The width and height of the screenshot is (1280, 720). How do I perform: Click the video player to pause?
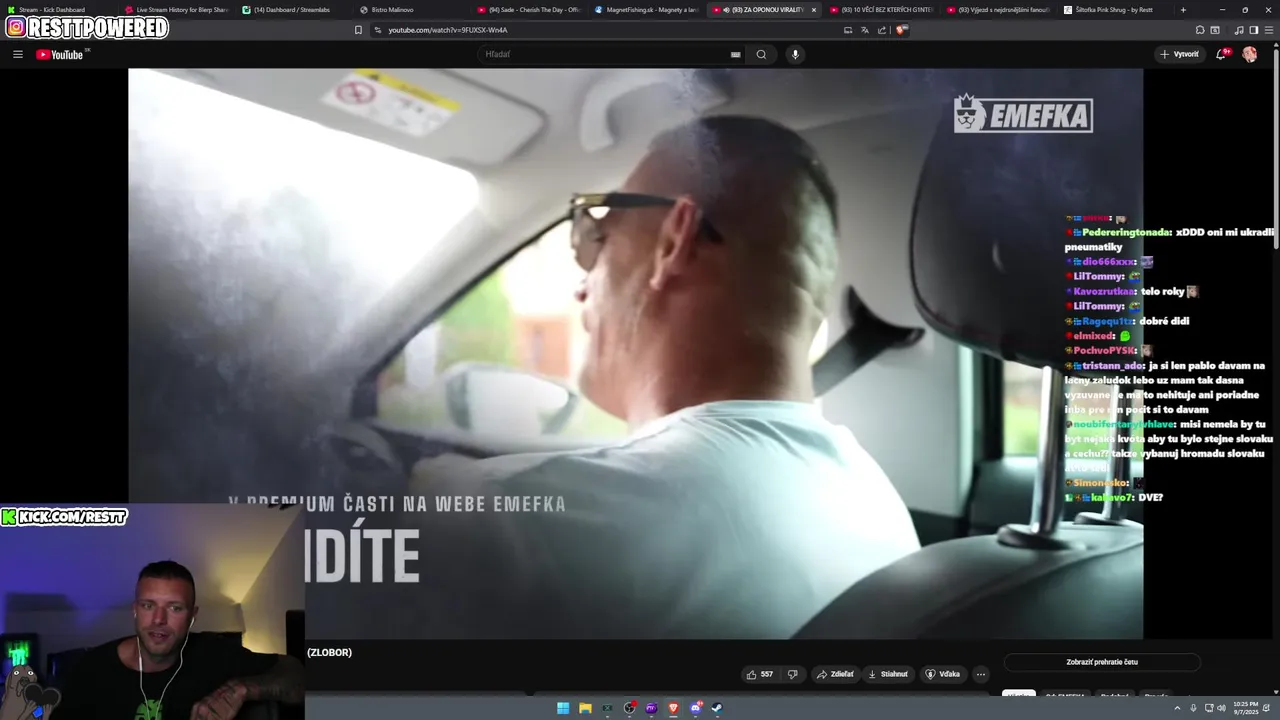point(635,352)
